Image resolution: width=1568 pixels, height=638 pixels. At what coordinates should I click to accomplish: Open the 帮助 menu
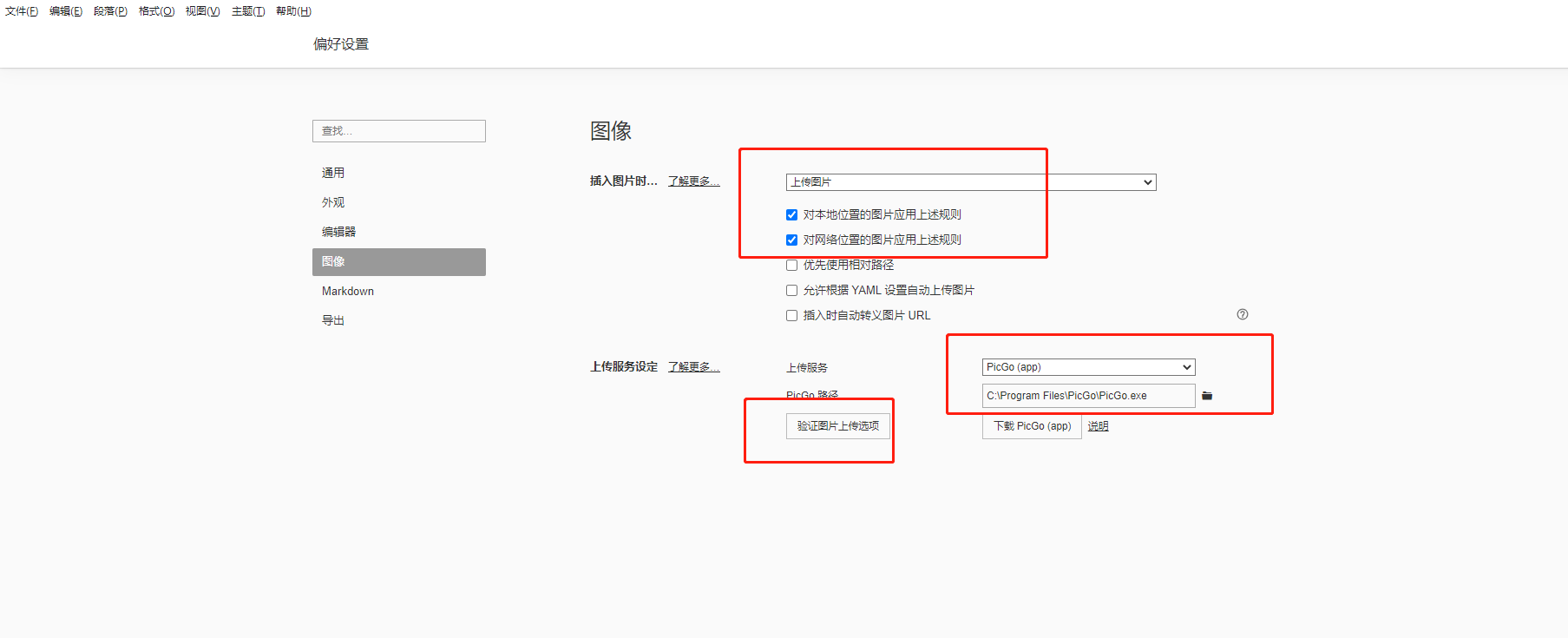tap(293, 11)
